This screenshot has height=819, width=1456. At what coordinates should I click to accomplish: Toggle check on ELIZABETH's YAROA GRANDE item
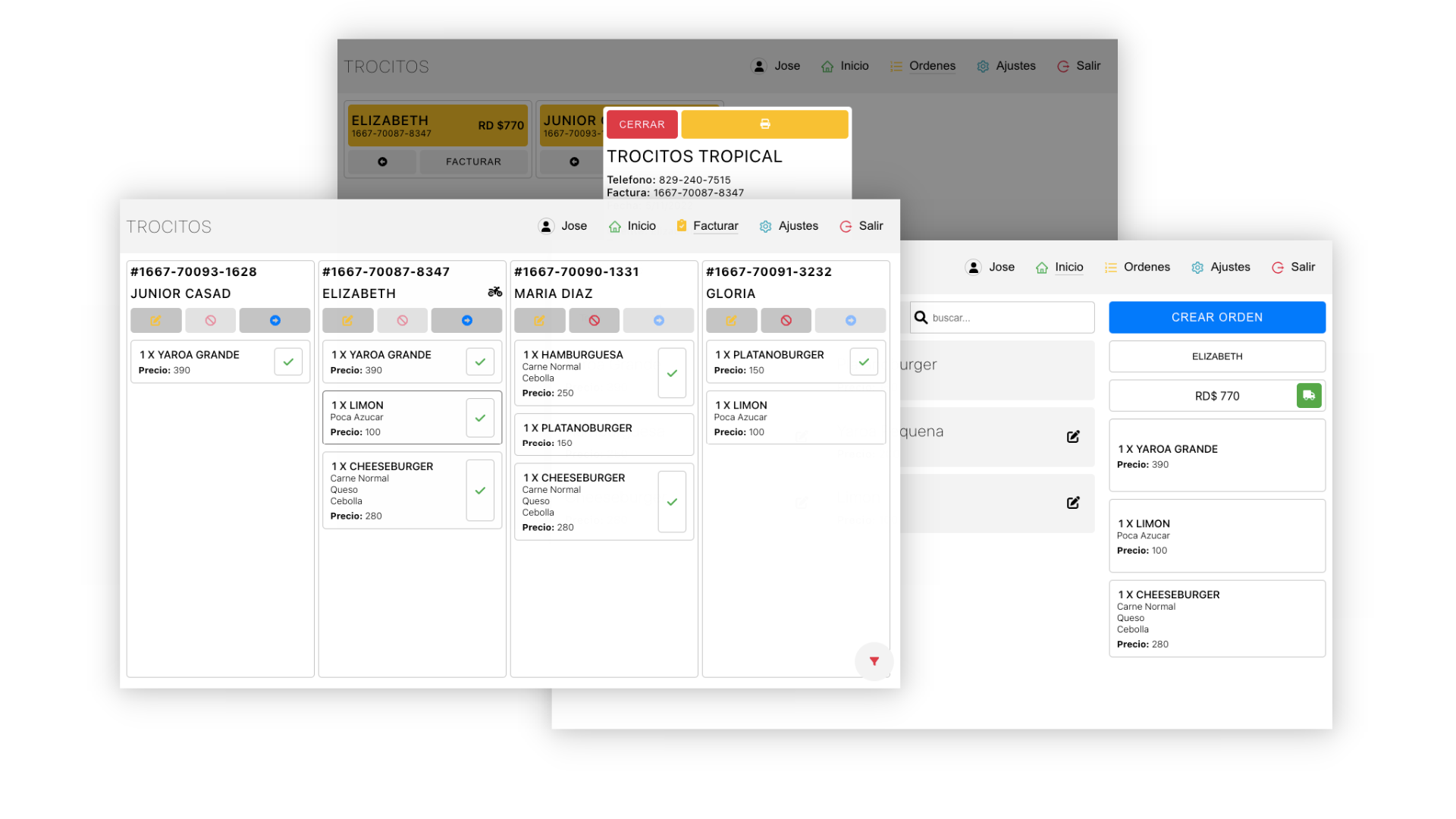(480, 362)
